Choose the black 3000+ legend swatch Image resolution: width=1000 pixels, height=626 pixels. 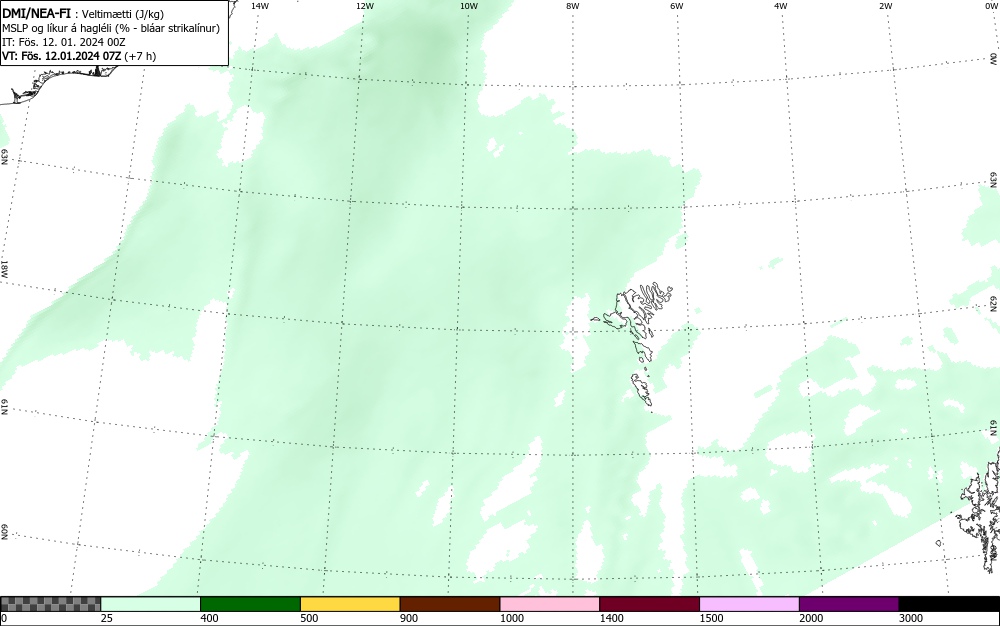click(x=949, y=604)
